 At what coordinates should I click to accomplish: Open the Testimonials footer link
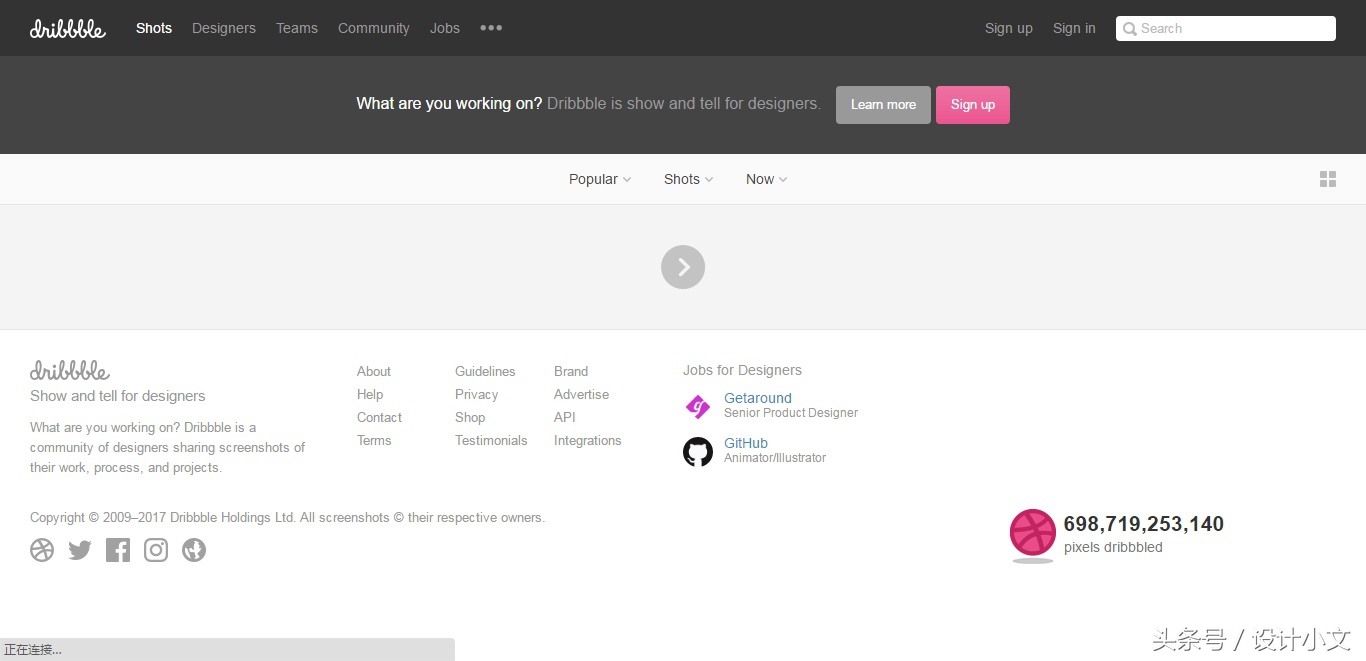[x=491, y=440]
